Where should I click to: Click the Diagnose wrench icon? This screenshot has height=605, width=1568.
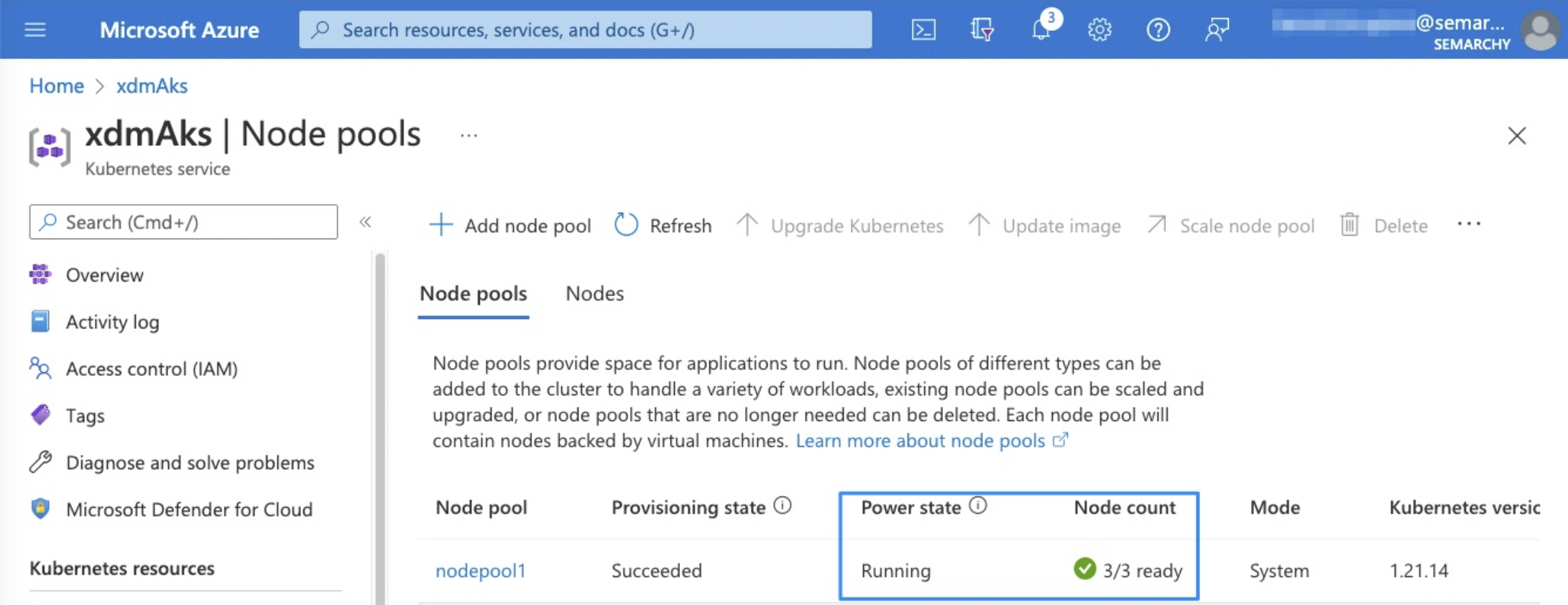pyautogui.click(x=40, y=461)
